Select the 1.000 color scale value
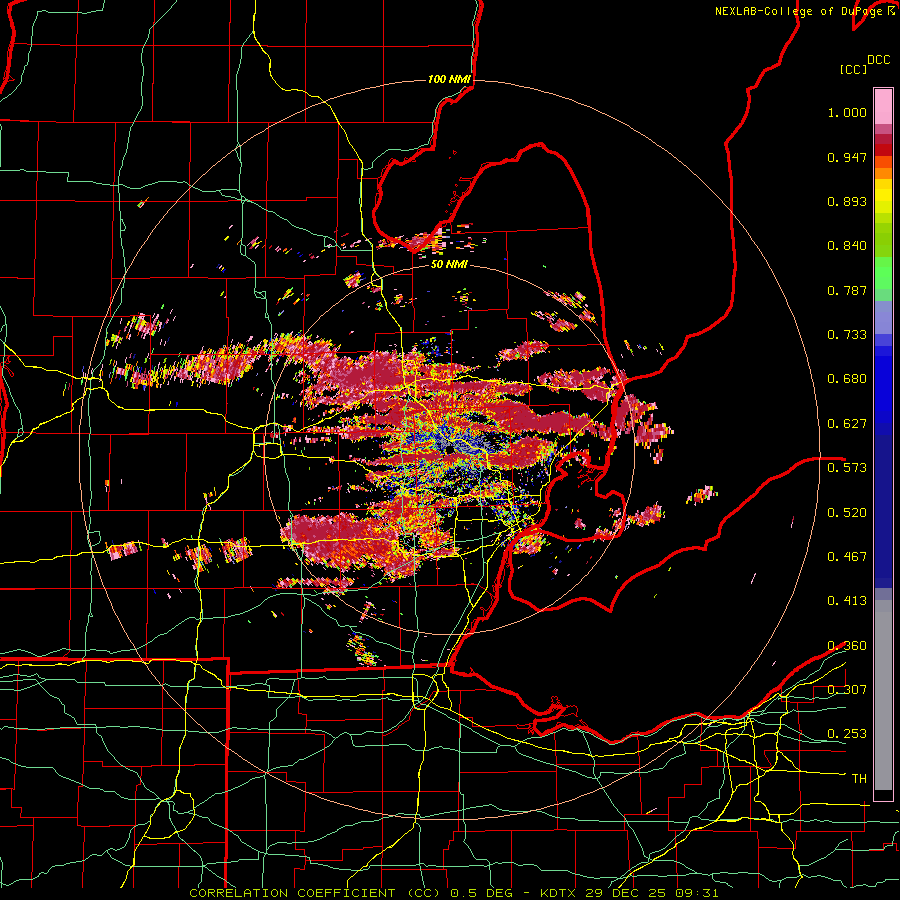 point(847,112)
